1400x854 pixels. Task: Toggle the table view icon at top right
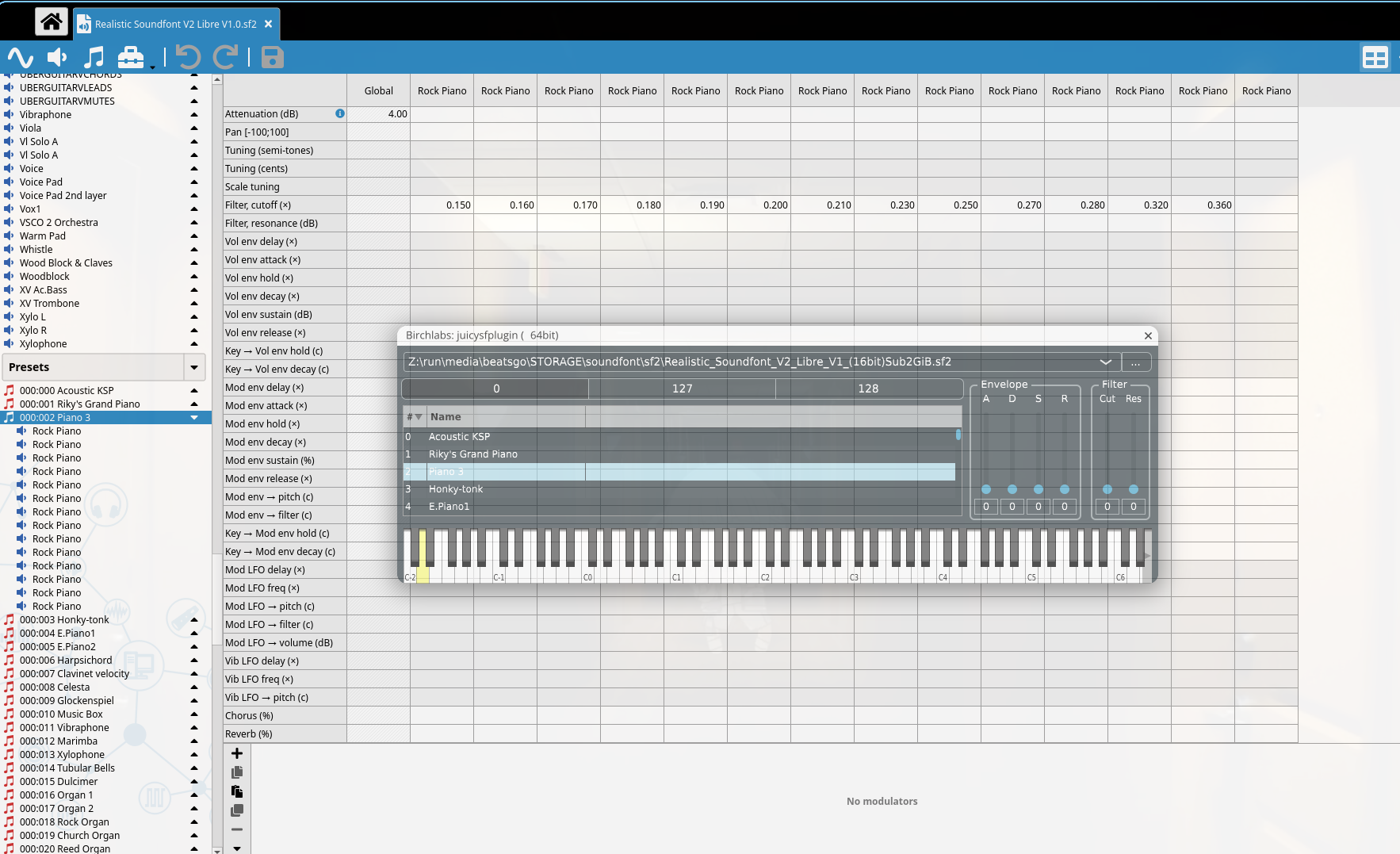(1375, 57)
